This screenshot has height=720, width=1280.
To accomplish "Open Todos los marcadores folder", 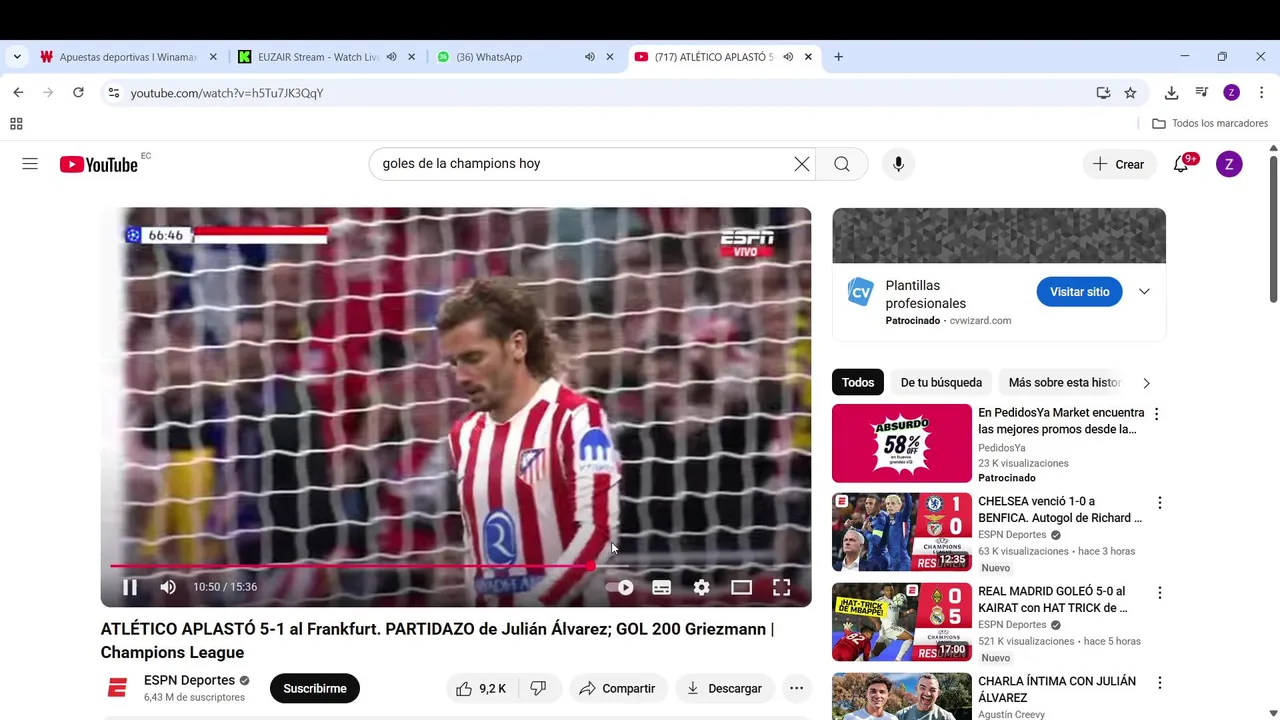I will tap(1210, 124).
